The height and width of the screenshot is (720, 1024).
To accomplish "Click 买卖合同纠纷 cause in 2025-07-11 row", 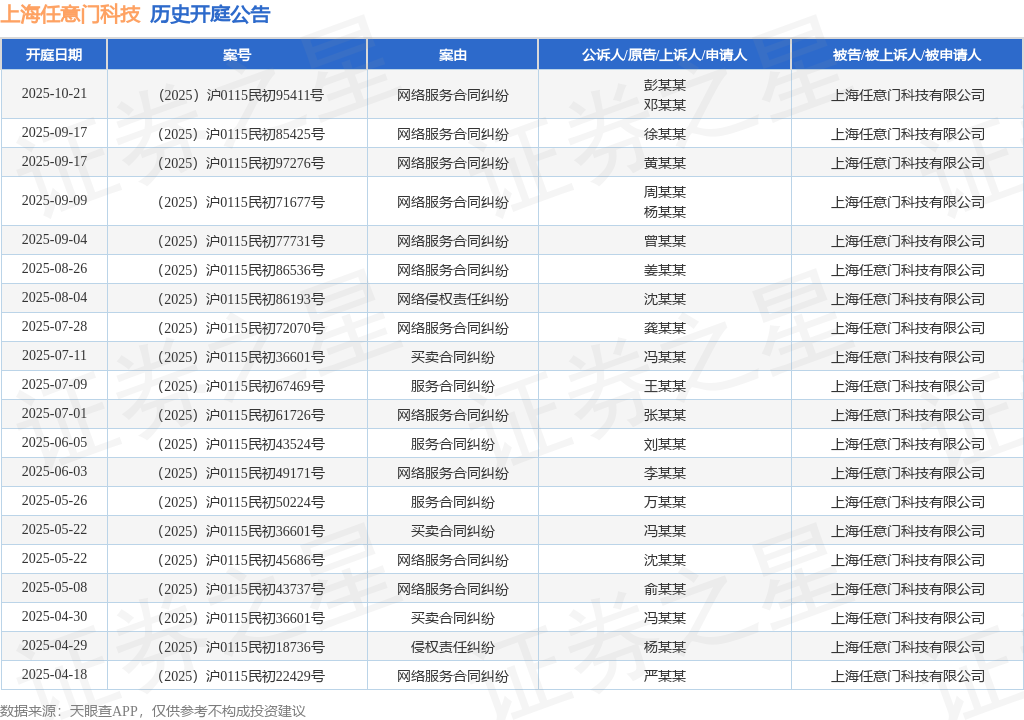I will [x=453, y=357].
